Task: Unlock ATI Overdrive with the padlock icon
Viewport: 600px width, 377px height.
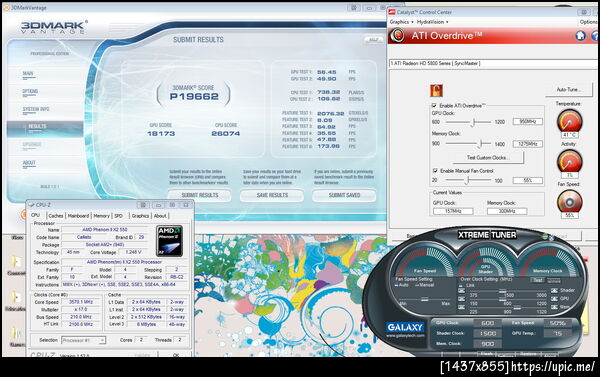Action: pos(436,90)
